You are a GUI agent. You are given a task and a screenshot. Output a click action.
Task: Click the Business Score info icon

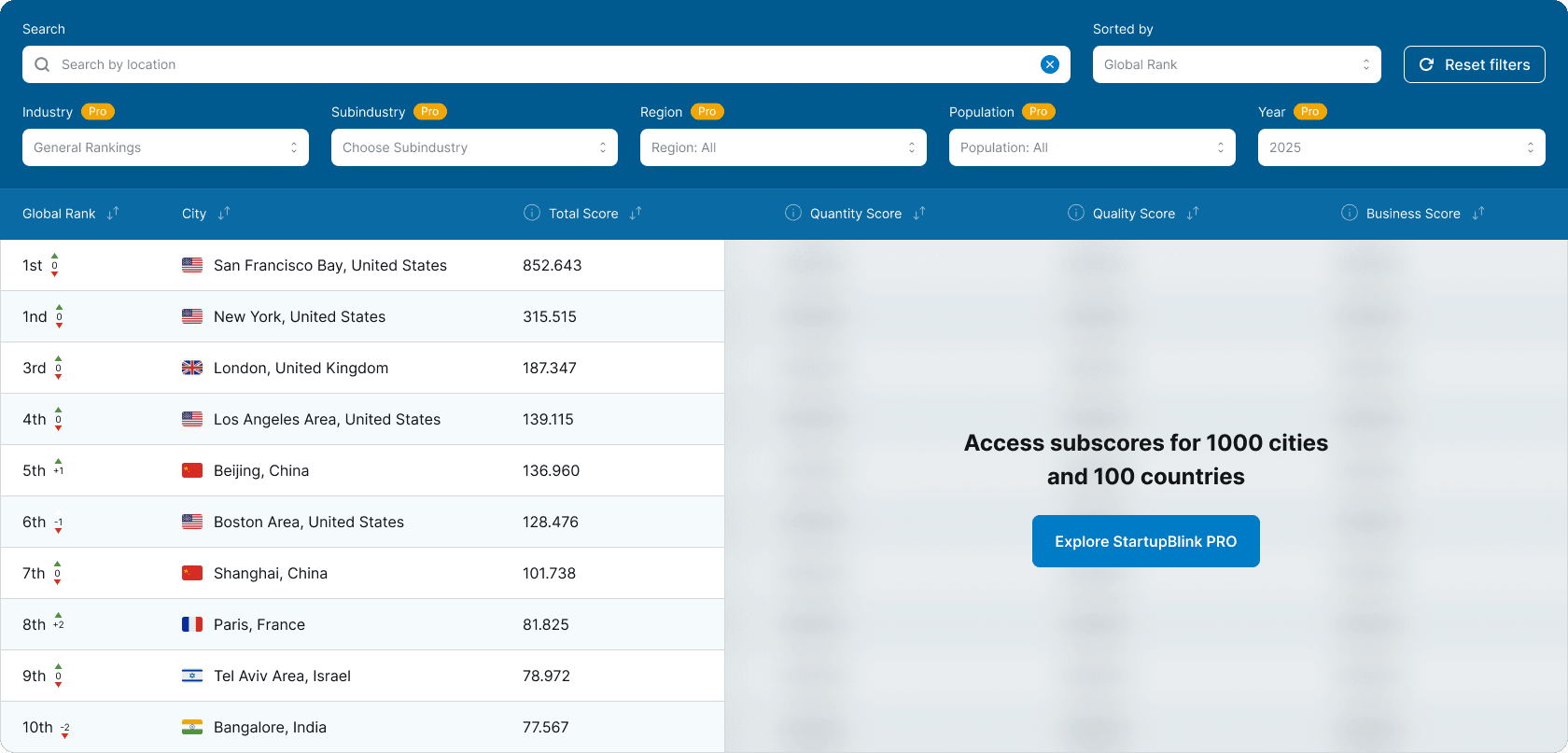click(x=1350, y=213)
